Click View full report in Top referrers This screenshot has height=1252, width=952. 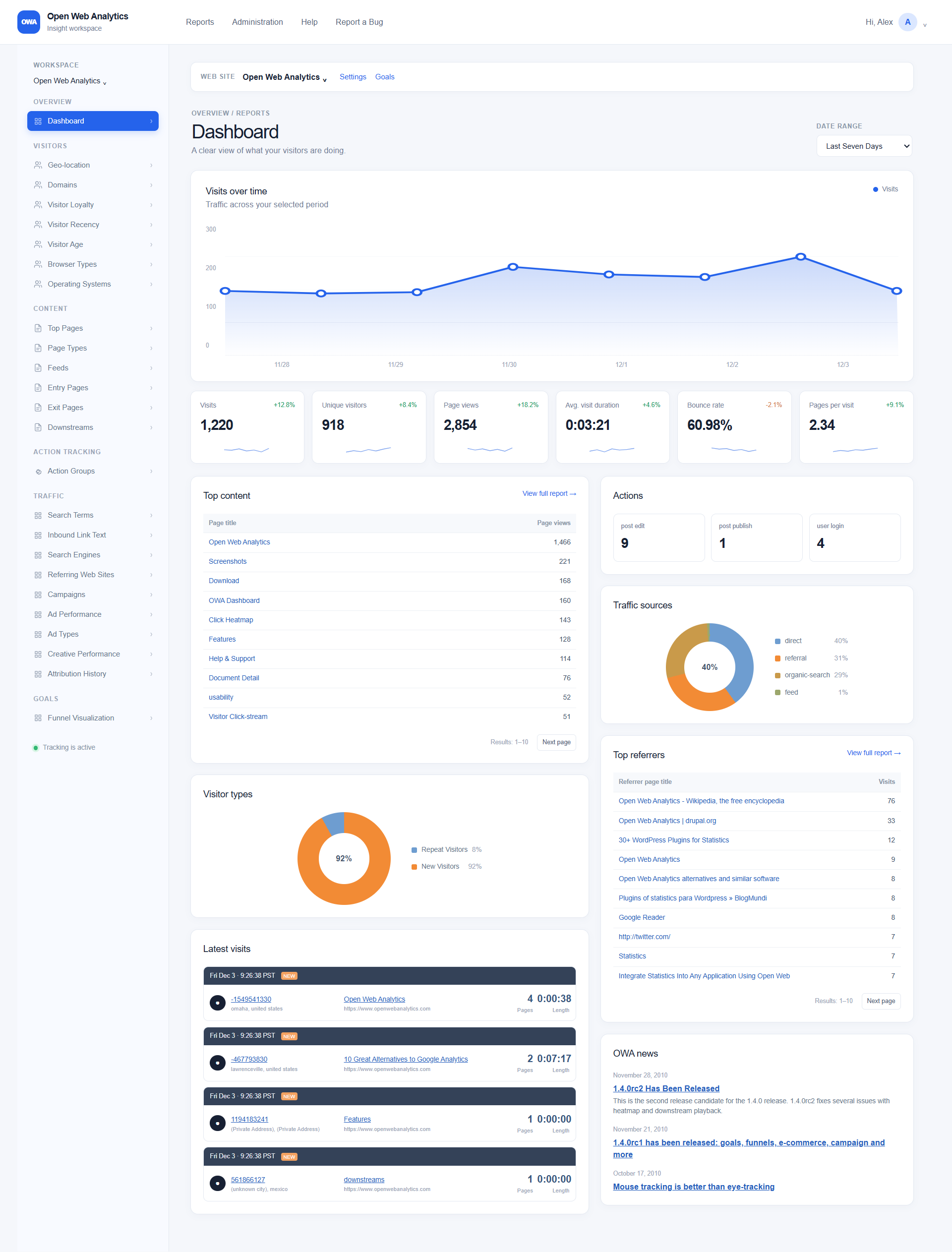pyautogui.click(x=874, y=754)
